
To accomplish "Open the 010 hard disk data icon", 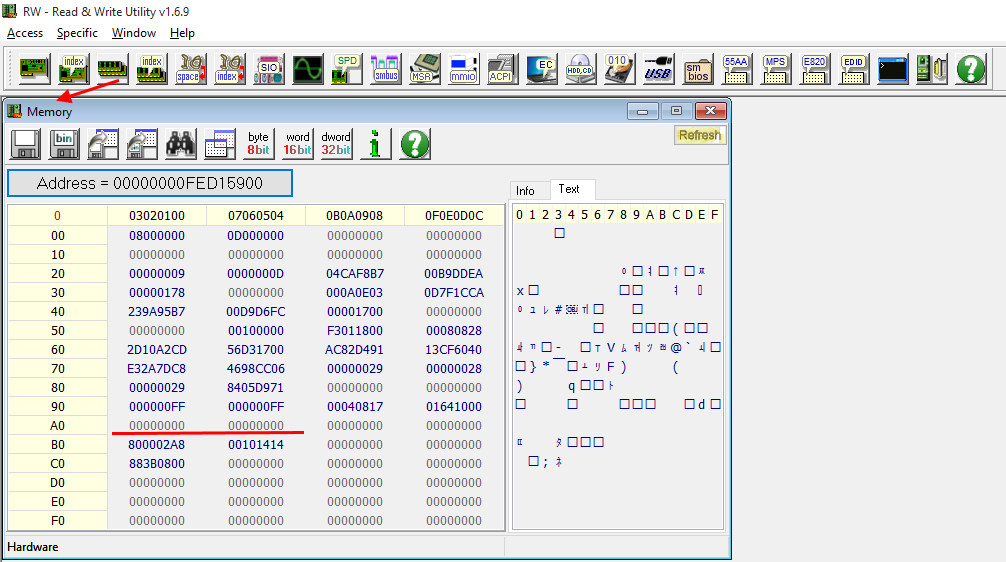I will (x=619, y=69).
